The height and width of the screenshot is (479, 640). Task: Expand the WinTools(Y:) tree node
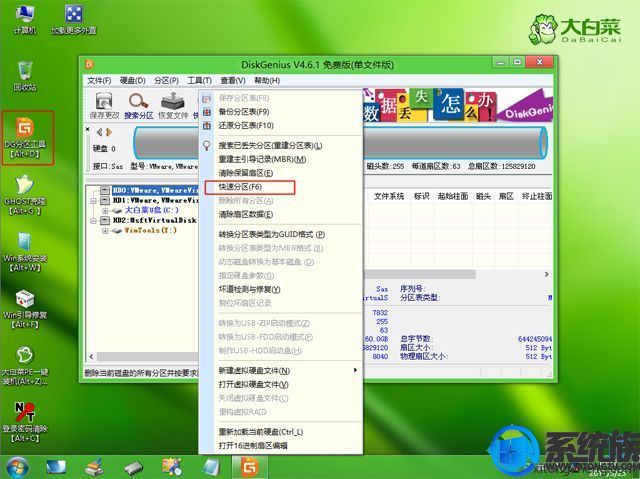pos(105,231)
